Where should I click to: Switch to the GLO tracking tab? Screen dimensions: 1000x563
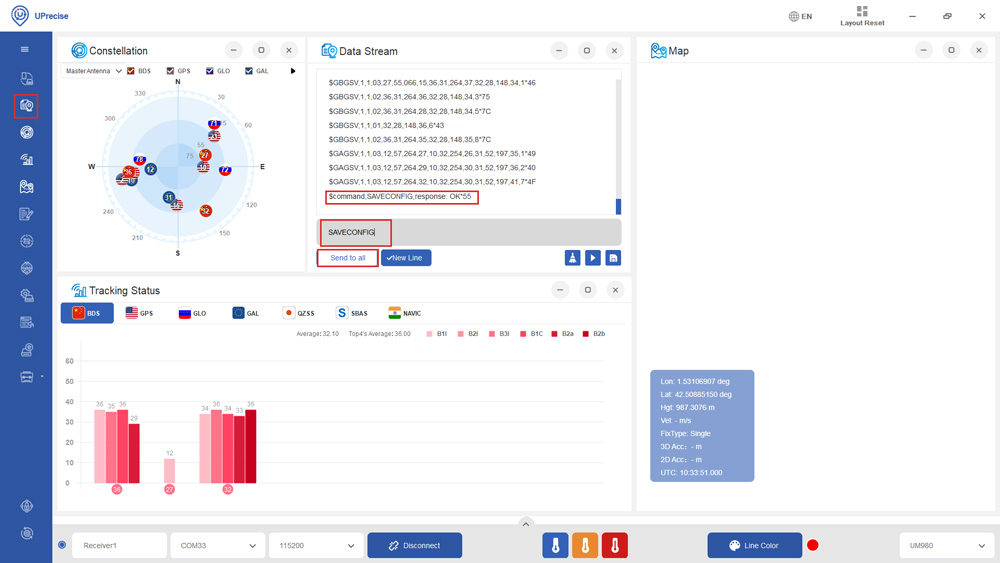click(192, 313)
